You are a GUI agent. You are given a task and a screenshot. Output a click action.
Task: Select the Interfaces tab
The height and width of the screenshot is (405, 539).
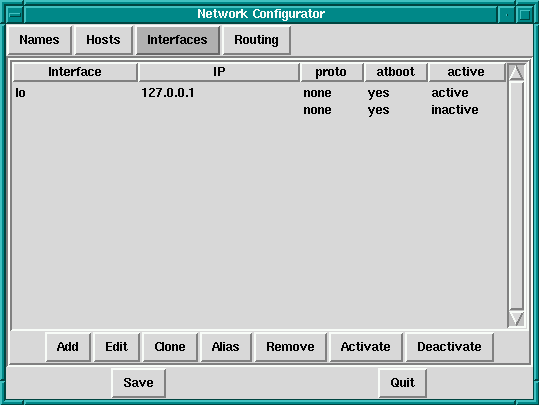pyautogui.click(x=177, y=40)
